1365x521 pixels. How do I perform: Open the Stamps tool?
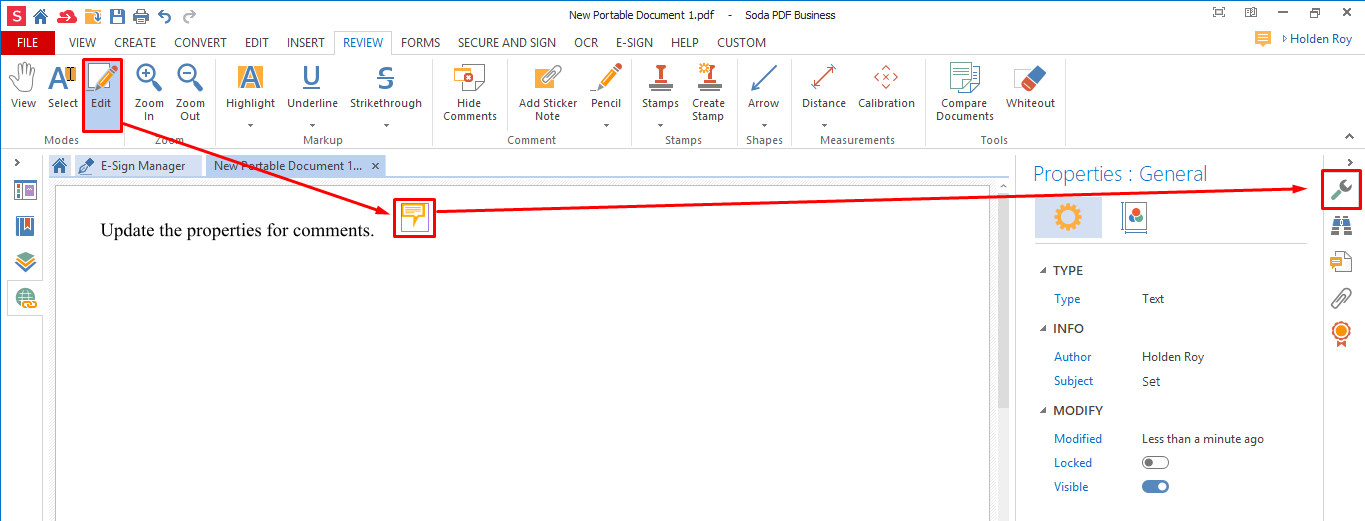click(x=660, y=86)
